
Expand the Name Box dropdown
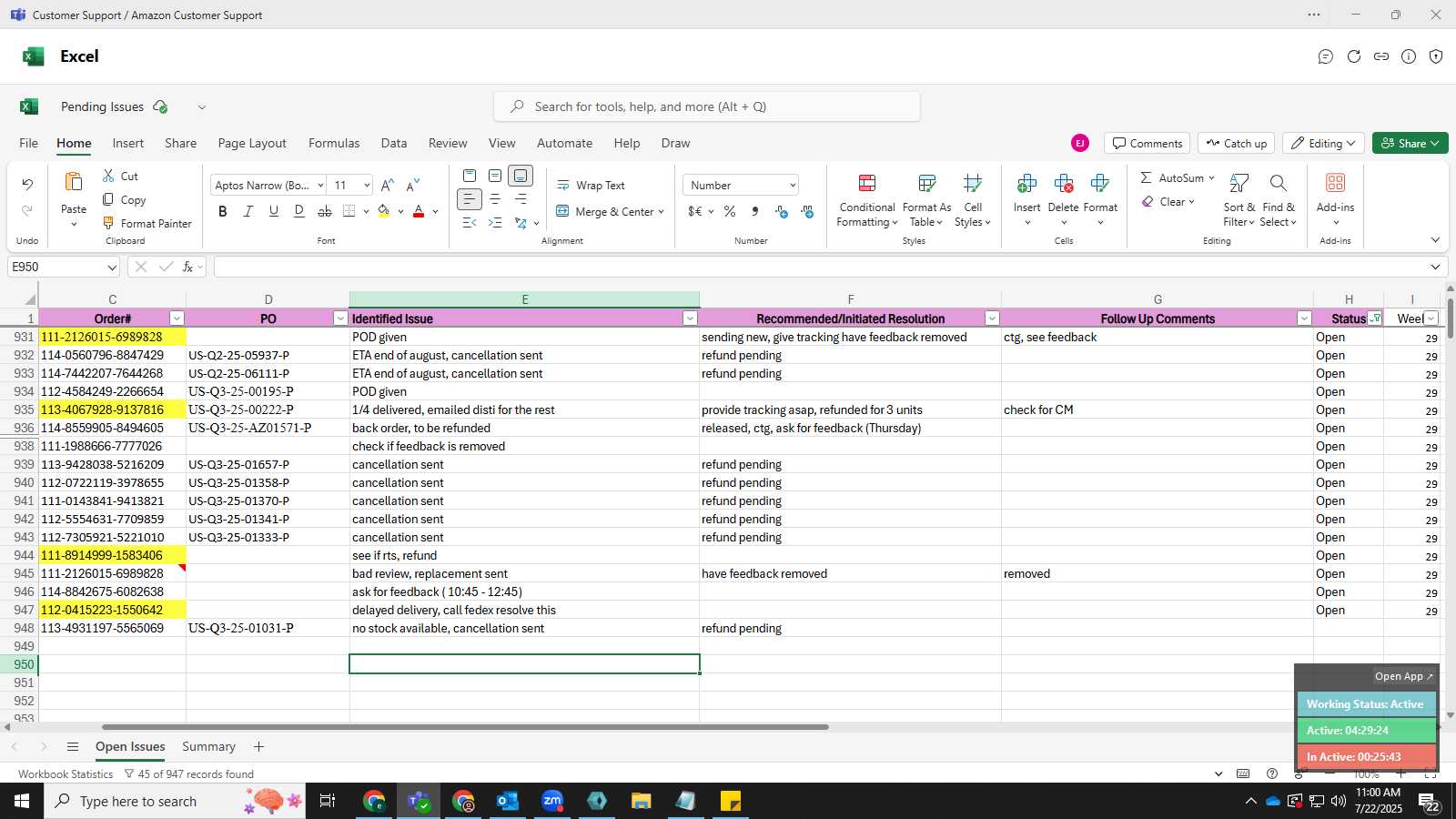pyautogui.click(x=112, y=268)
